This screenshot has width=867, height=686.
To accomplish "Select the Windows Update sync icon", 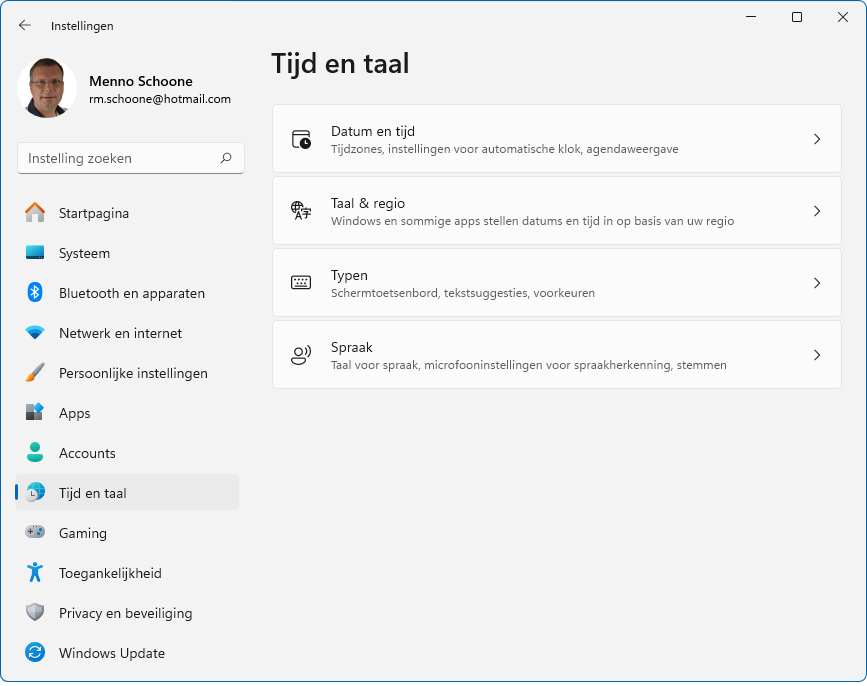I will [35, 652].
